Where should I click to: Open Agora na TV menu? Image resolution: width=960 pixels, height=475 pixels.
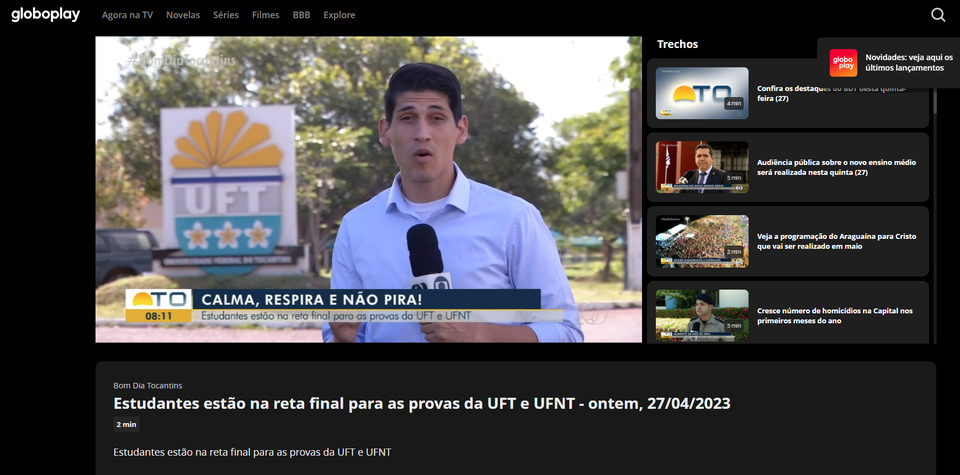[x=127, y=15]
